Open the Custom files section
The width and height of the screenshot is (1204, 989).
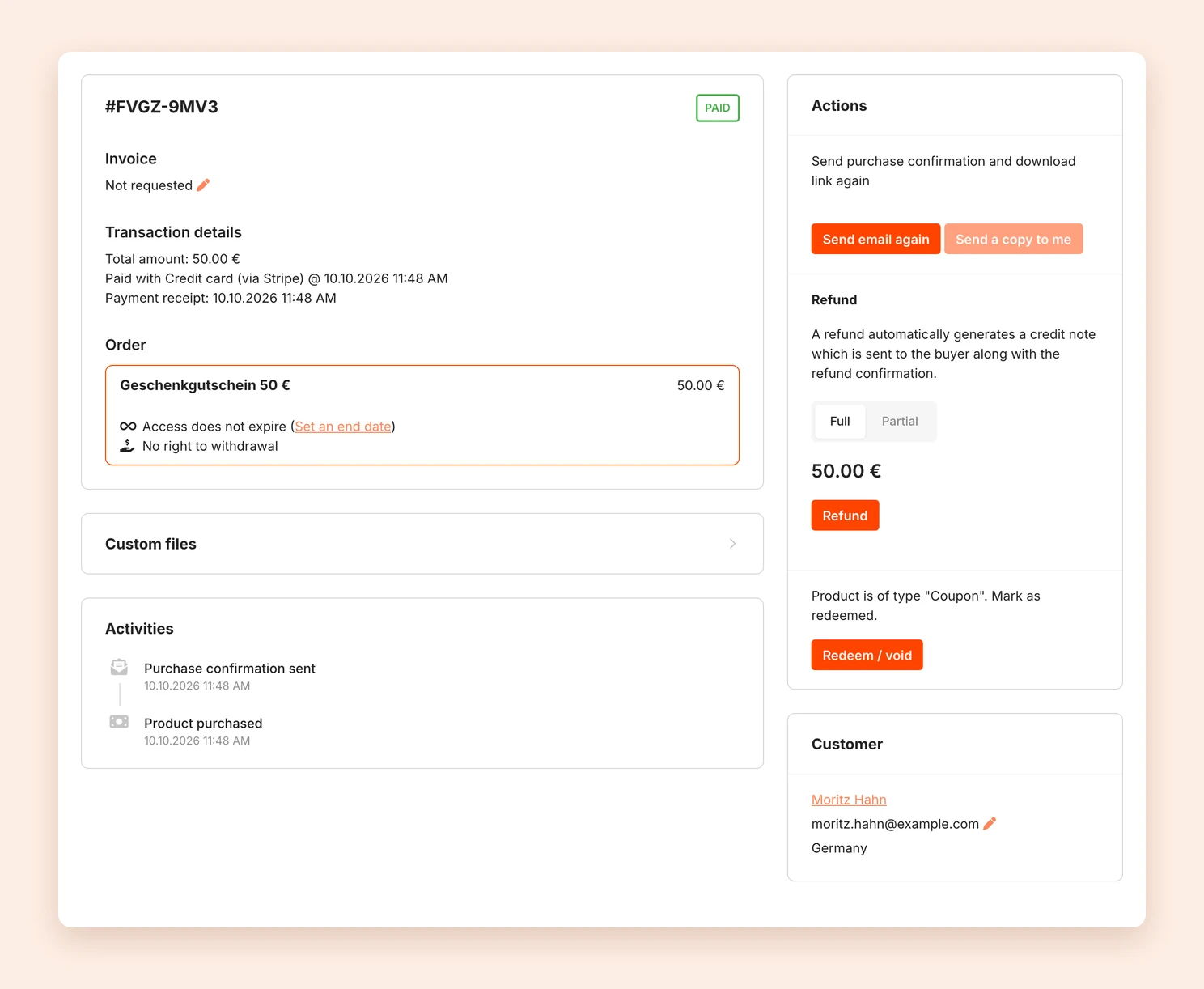422,544
